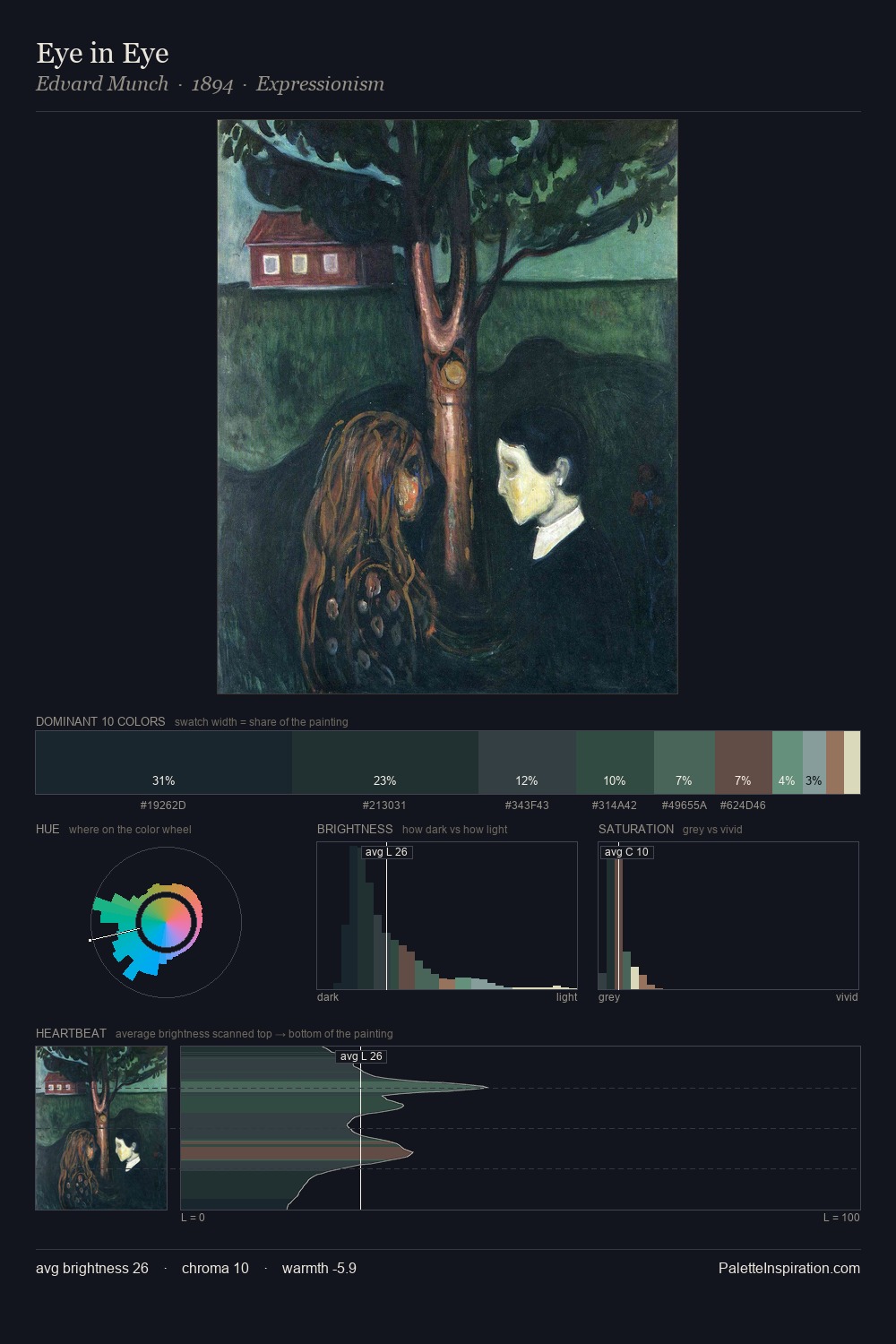Click the narrow tan-brown swatch
The image size is (896, 1344).
coord(835,762)
